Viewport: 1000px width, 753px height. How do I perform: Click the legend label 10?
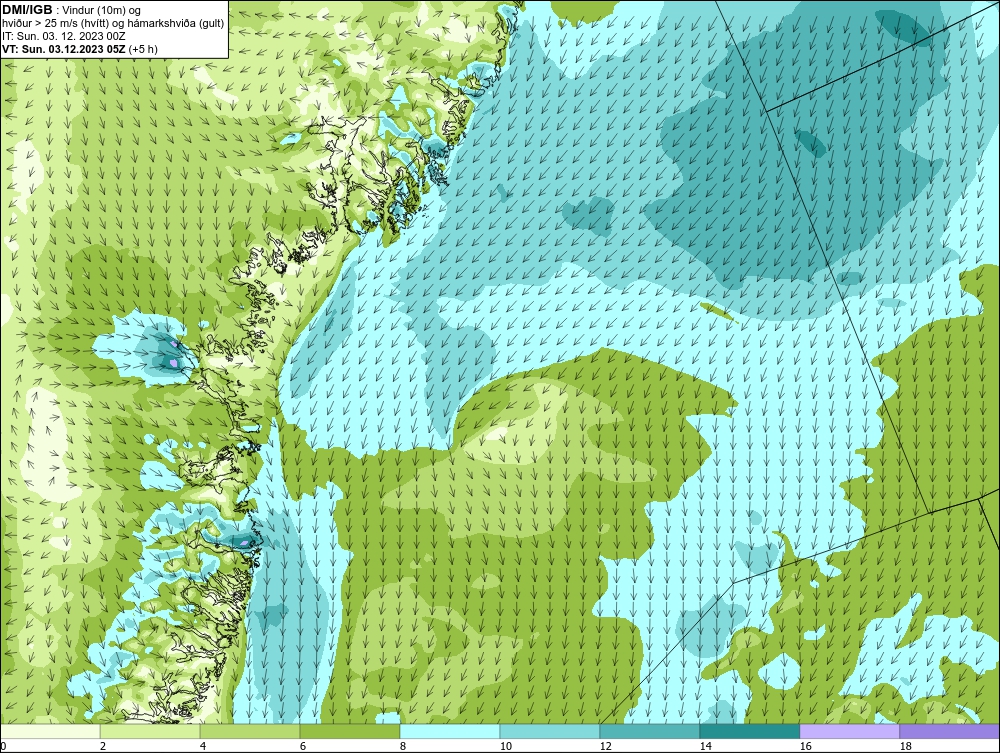(506, 746)
